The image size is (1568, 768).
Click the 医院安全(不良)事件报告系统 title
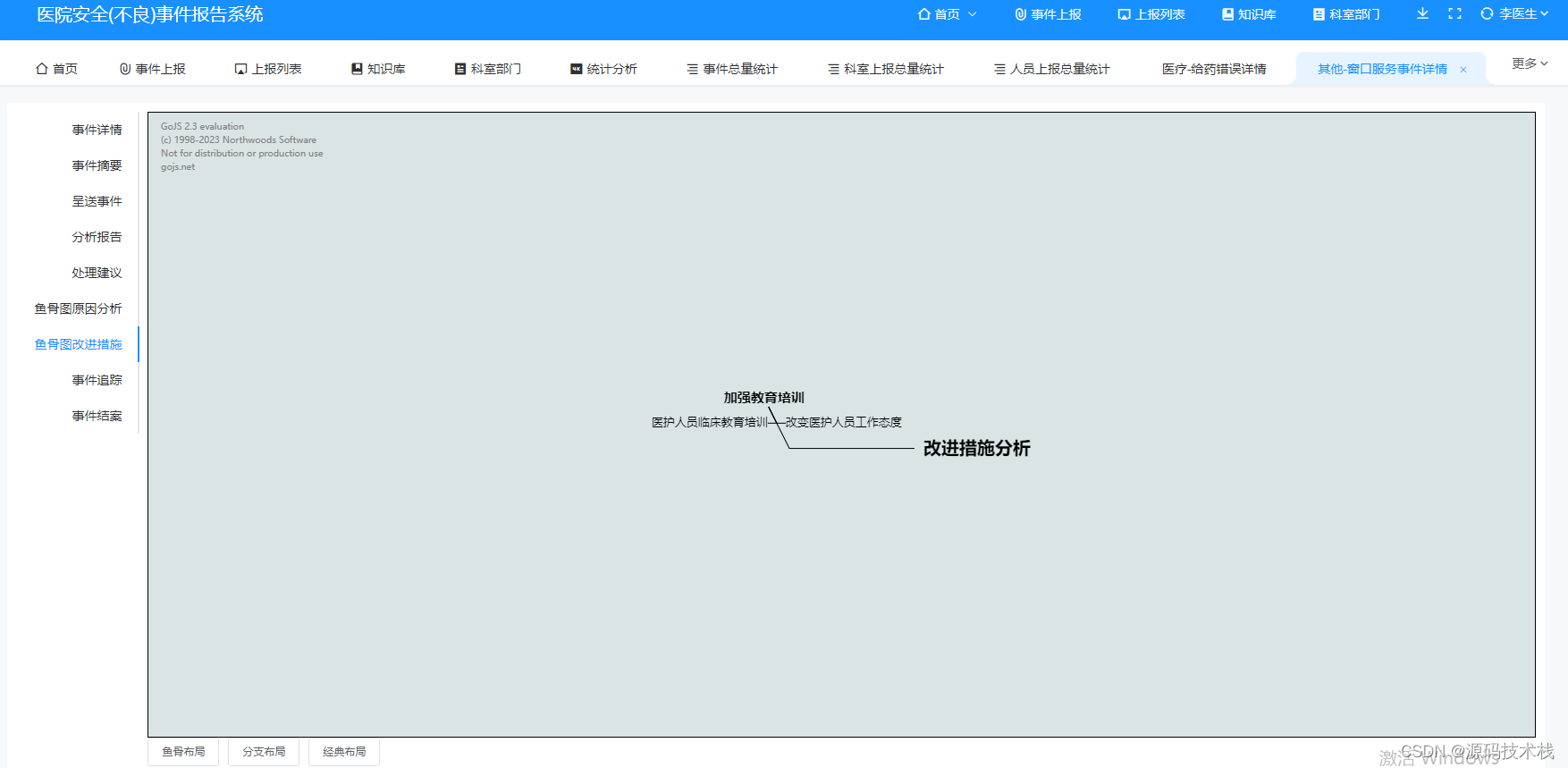tap(150, 14)
